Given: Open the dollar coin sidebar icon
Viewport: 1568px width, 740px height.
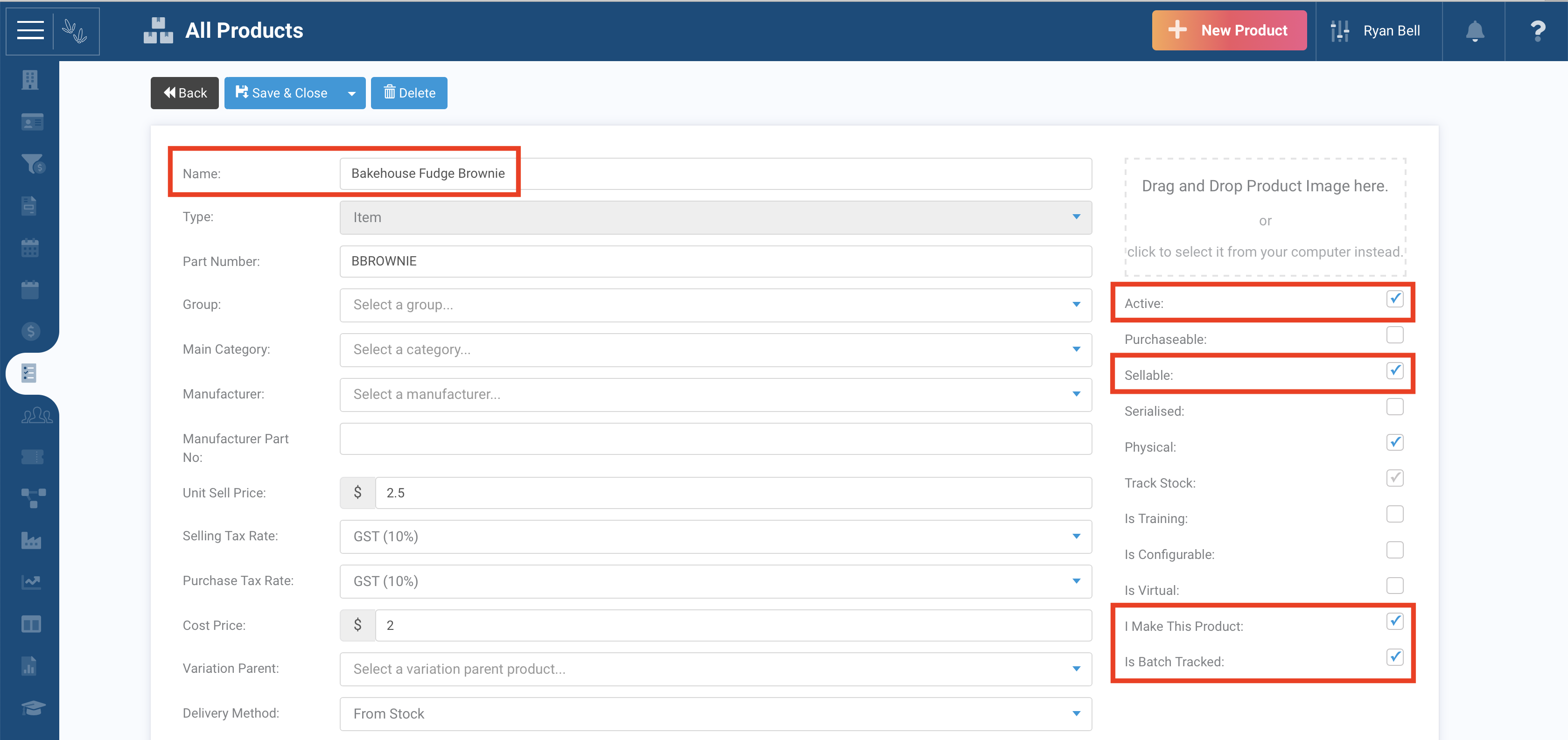Looking at the screenshot, I should (x=30, y=331).
